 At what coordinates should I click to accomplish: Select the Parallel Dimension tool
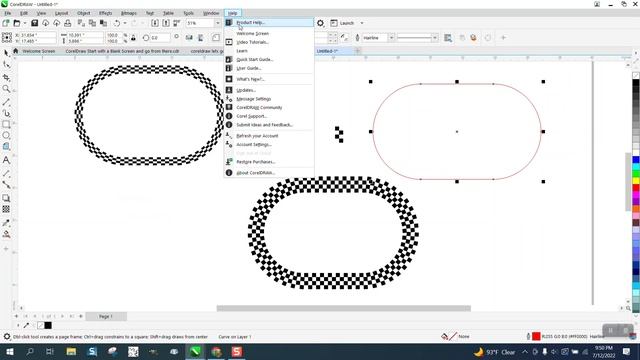[6, 174]
